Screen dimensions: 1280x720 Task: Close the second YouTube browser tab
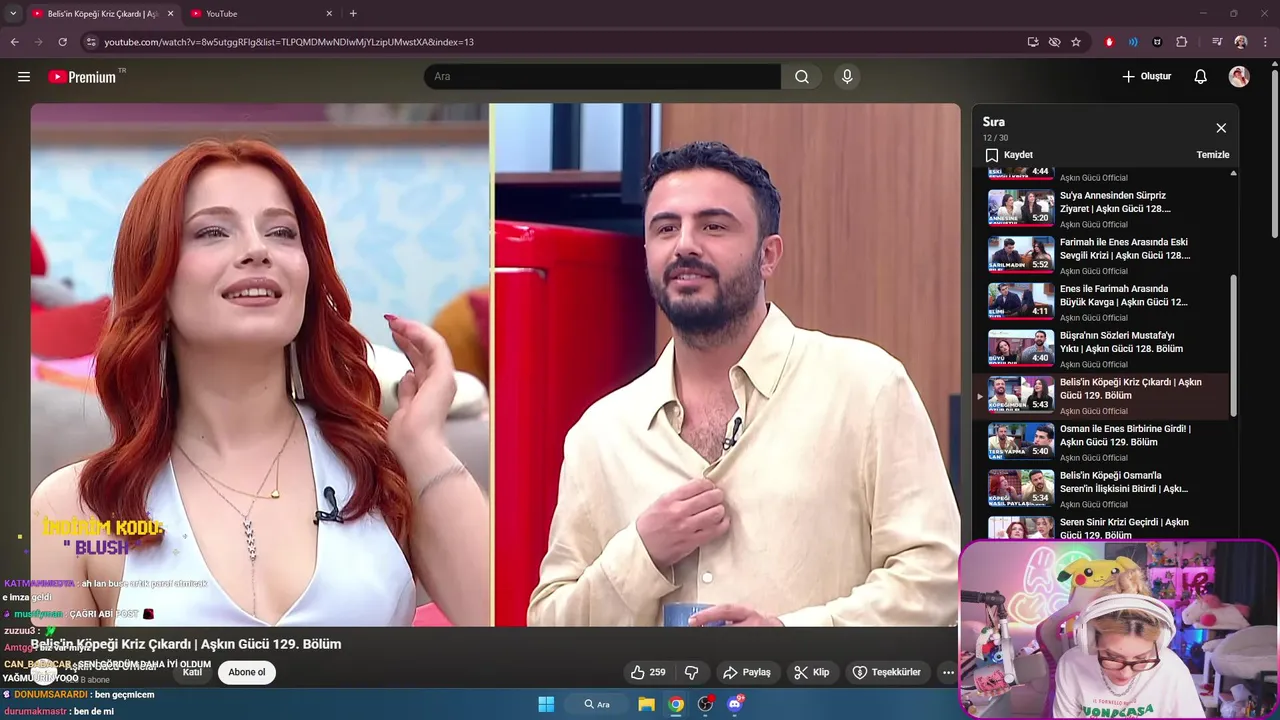329,14
